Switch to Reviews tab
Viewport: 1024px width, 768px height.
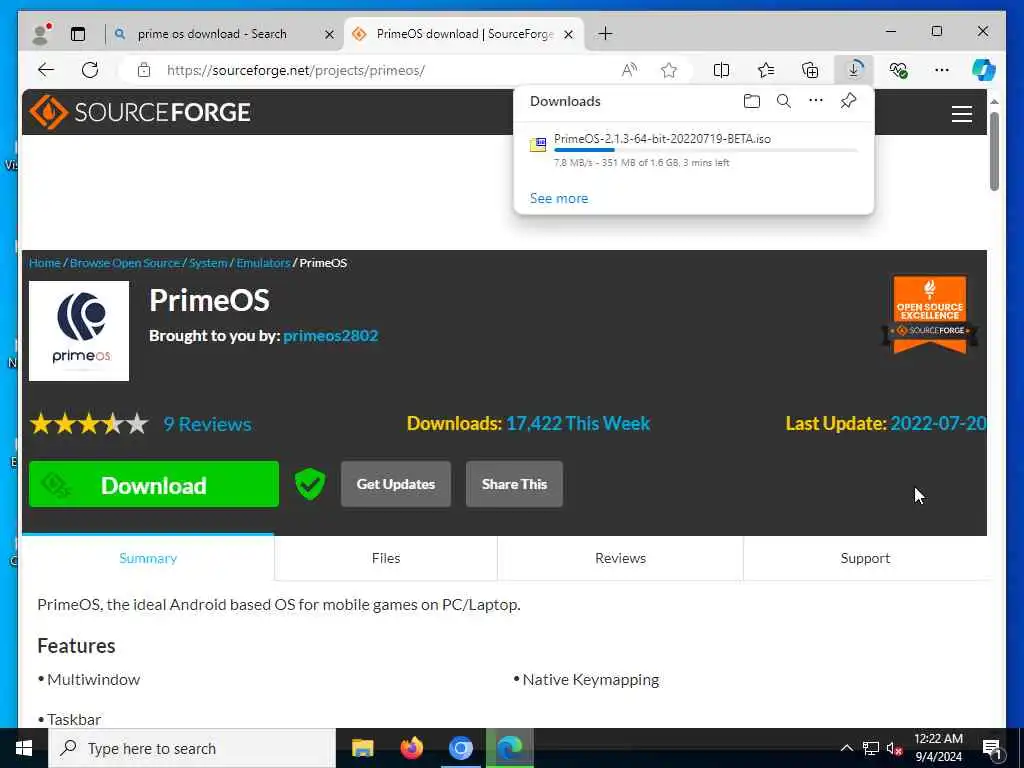[x=620, y=558]
